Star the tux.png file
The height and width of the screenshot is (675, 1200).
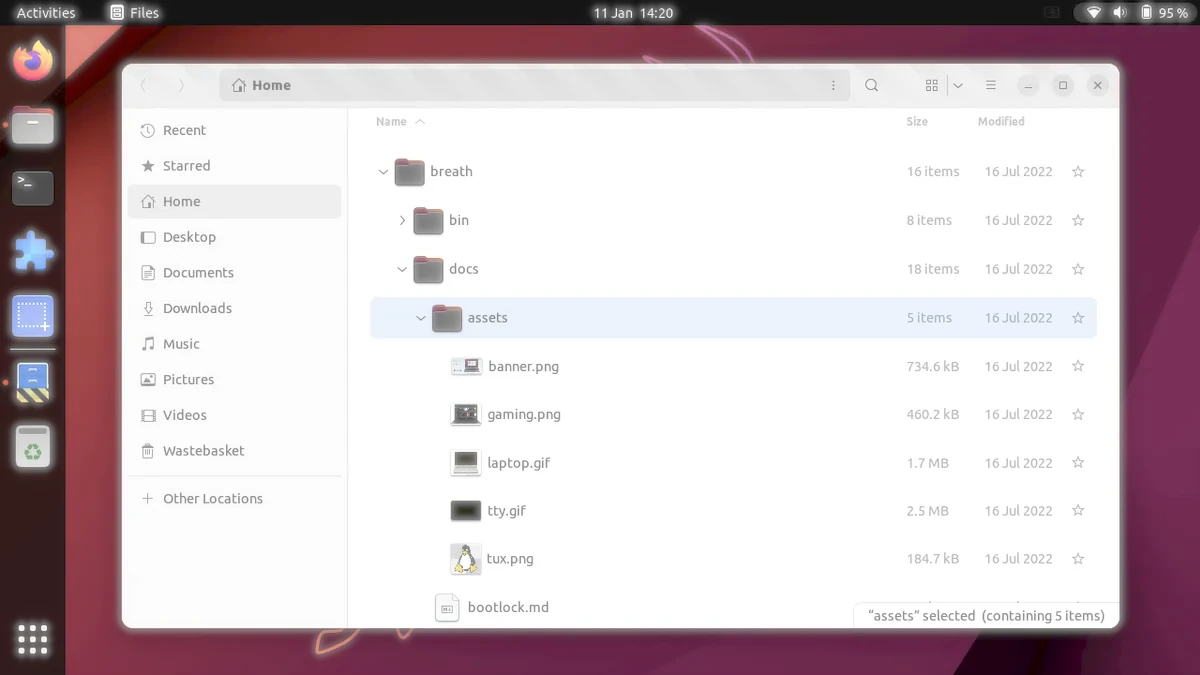[x=1078, y=559]
